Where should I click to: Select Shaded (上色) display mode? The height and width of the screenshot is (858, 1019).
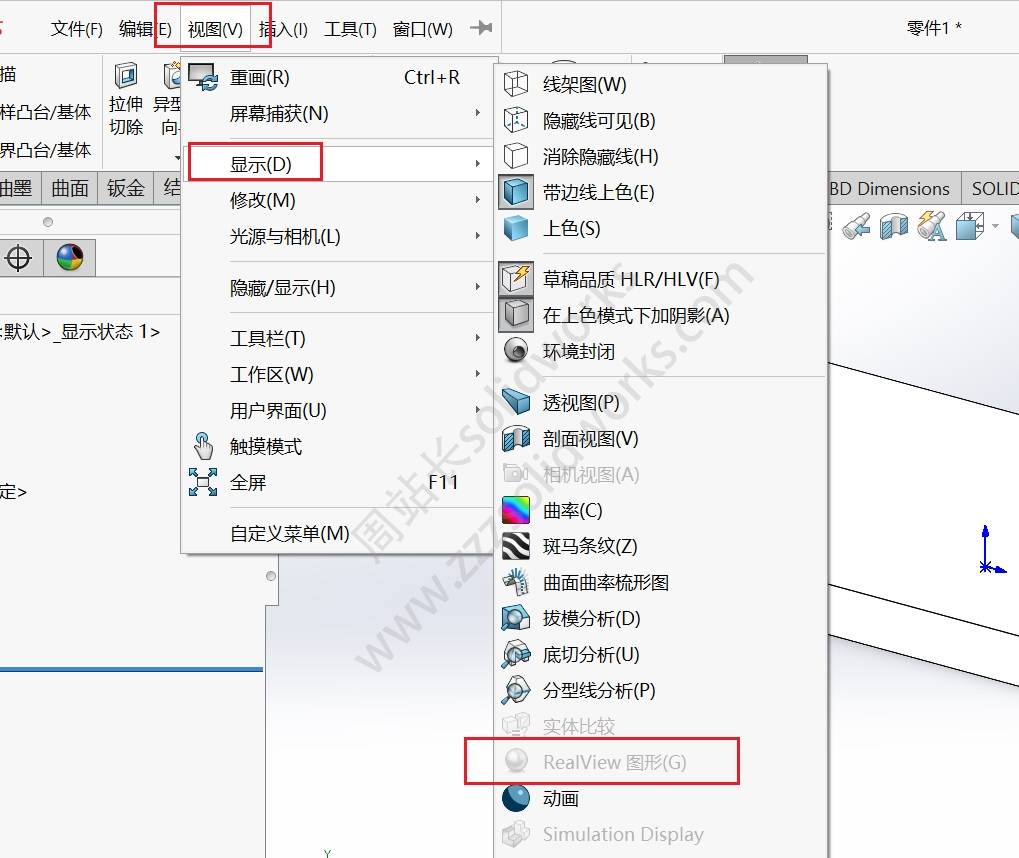coord(660,228)
